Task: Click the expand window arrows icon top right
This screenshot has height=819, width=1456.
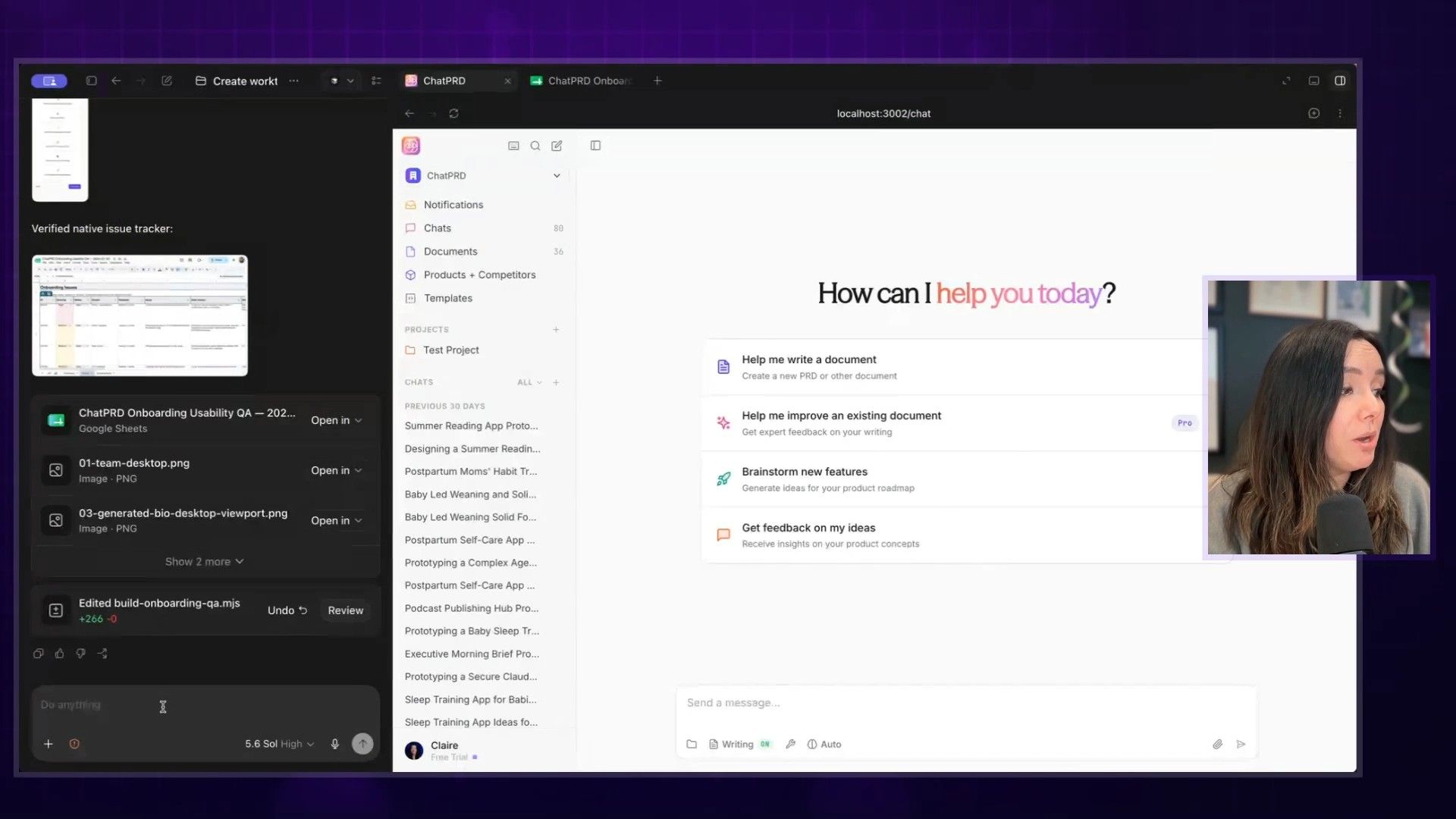Action: coord(1286,80)
